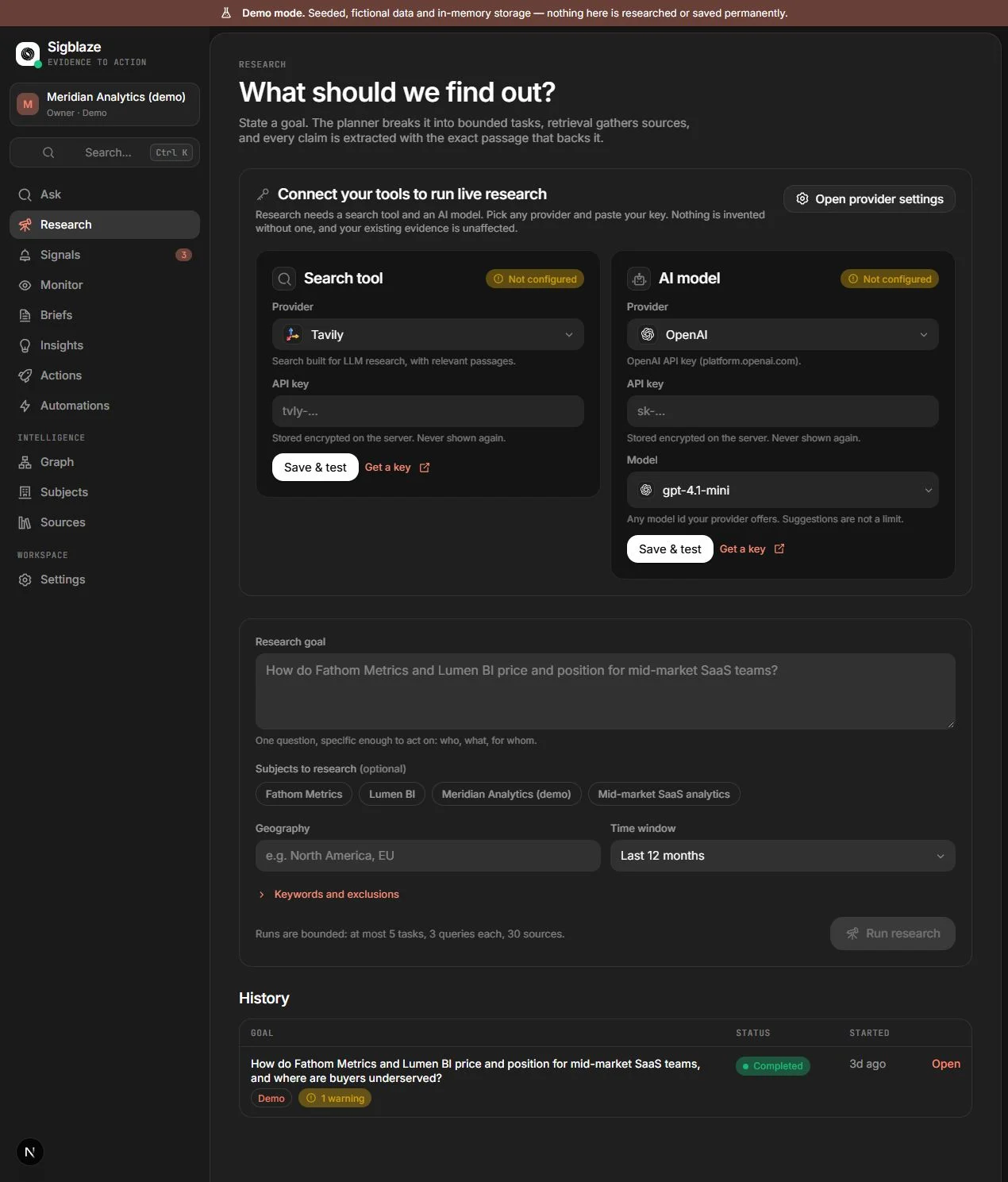Screen dimensions: 1008x1182
Task: Toggle the Fathom Metrics subject chip
Action: [x=304, y=794]
